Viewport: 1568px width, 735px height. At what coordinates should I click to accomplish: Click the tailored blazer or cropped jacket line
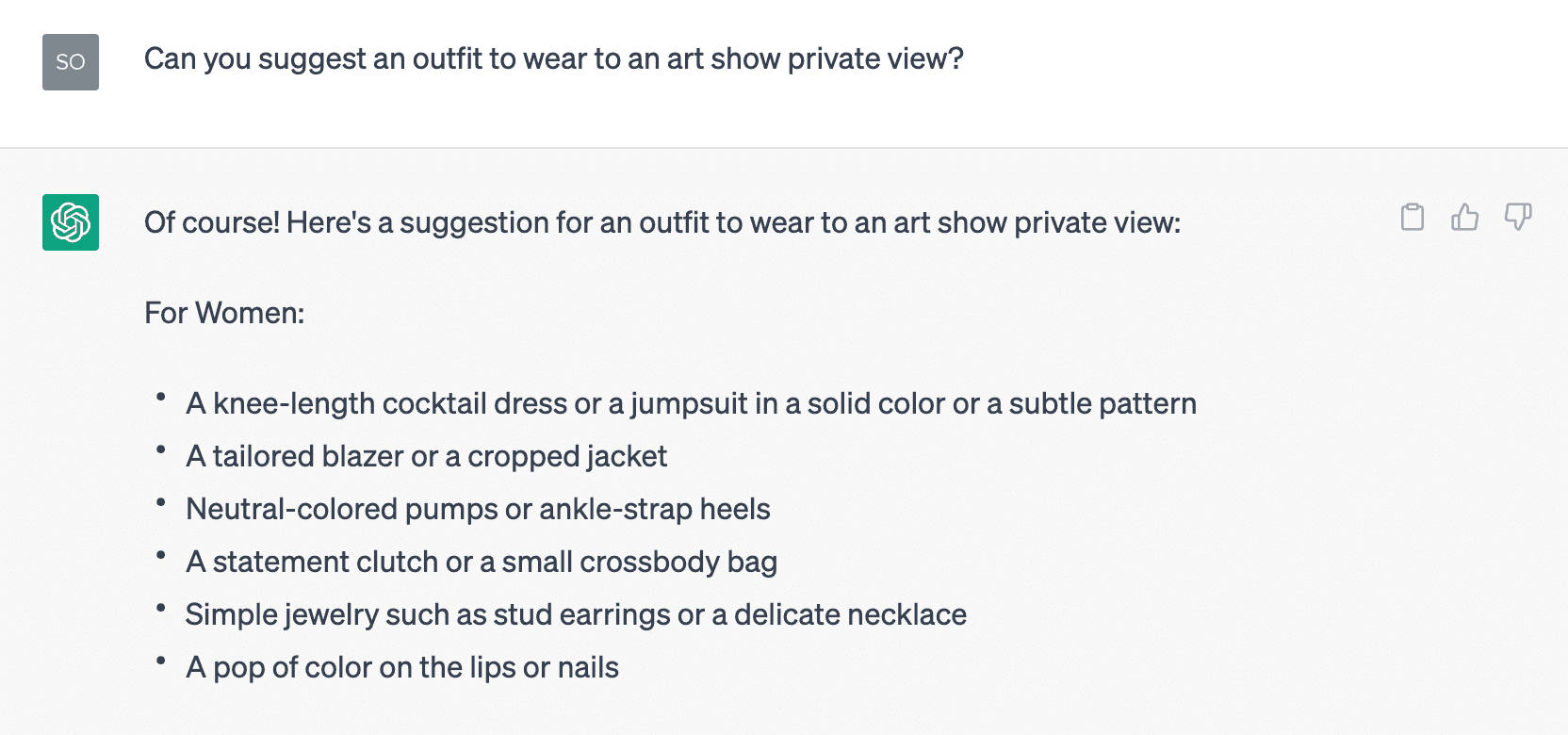(x=426, y=457)
